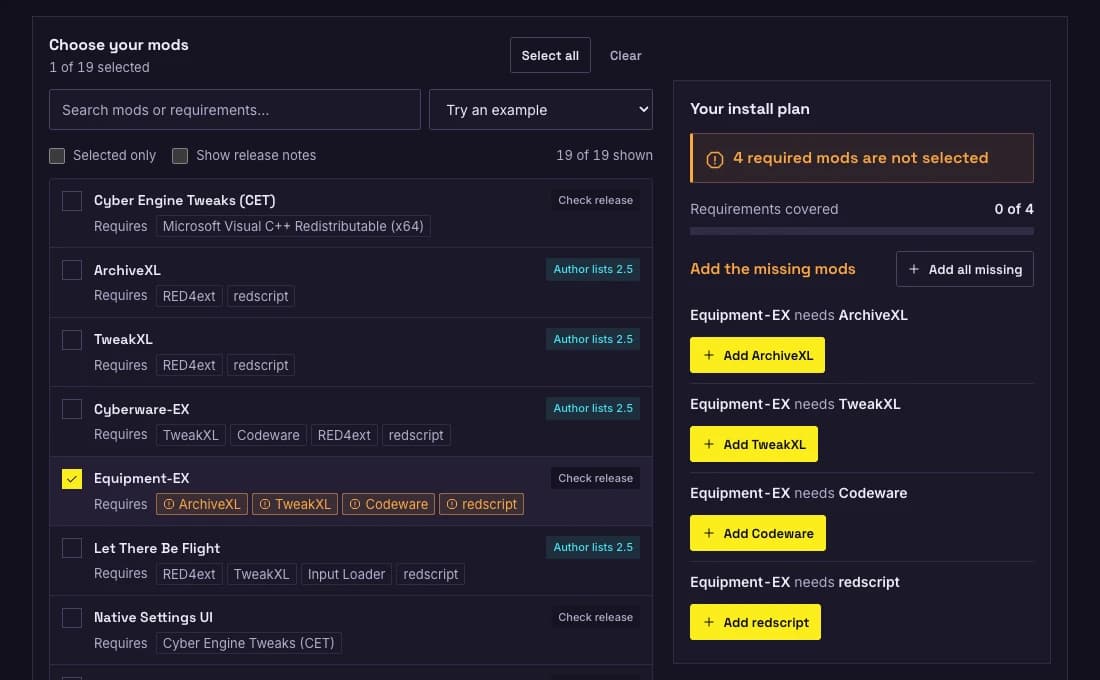
Task: Click the Add all missing button
Action: tap(965, 269)
